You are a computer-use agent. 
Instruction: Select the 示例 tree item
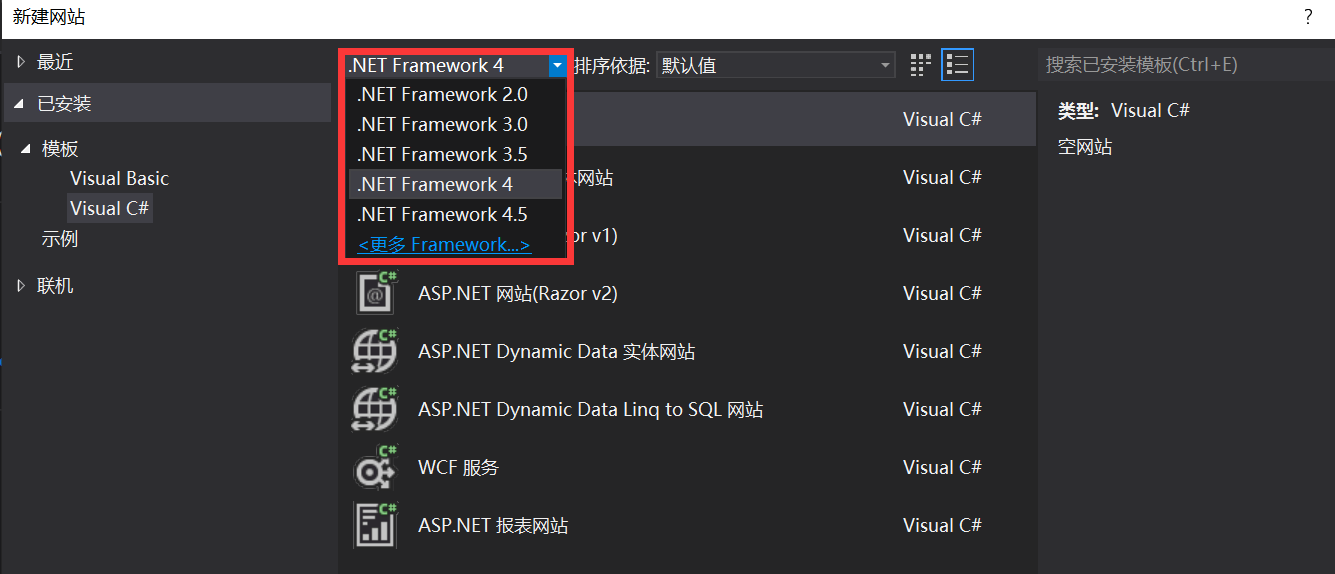[60, 240]
